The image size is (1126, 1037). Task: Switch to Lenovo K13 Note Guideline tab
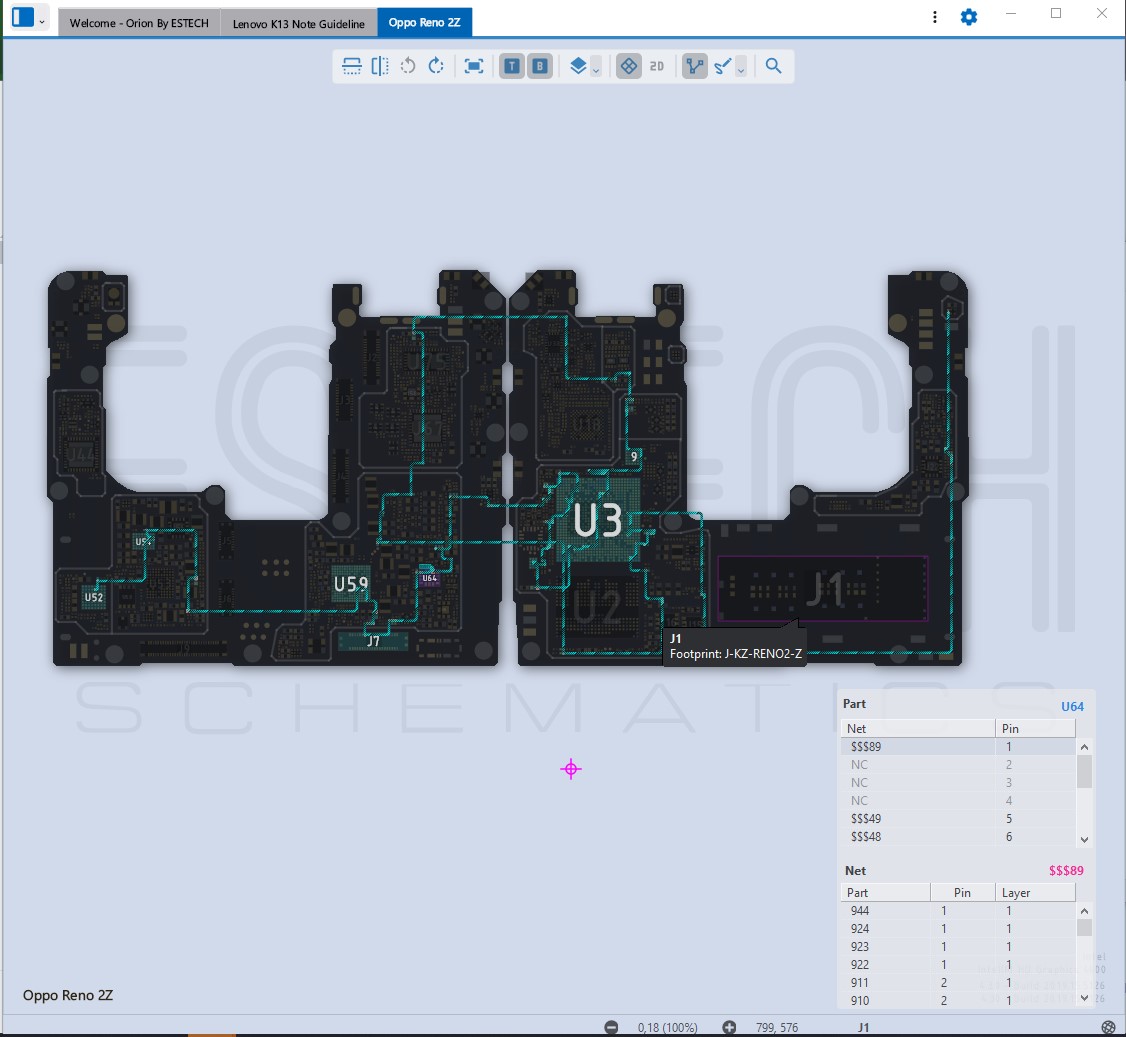[298, 23]
